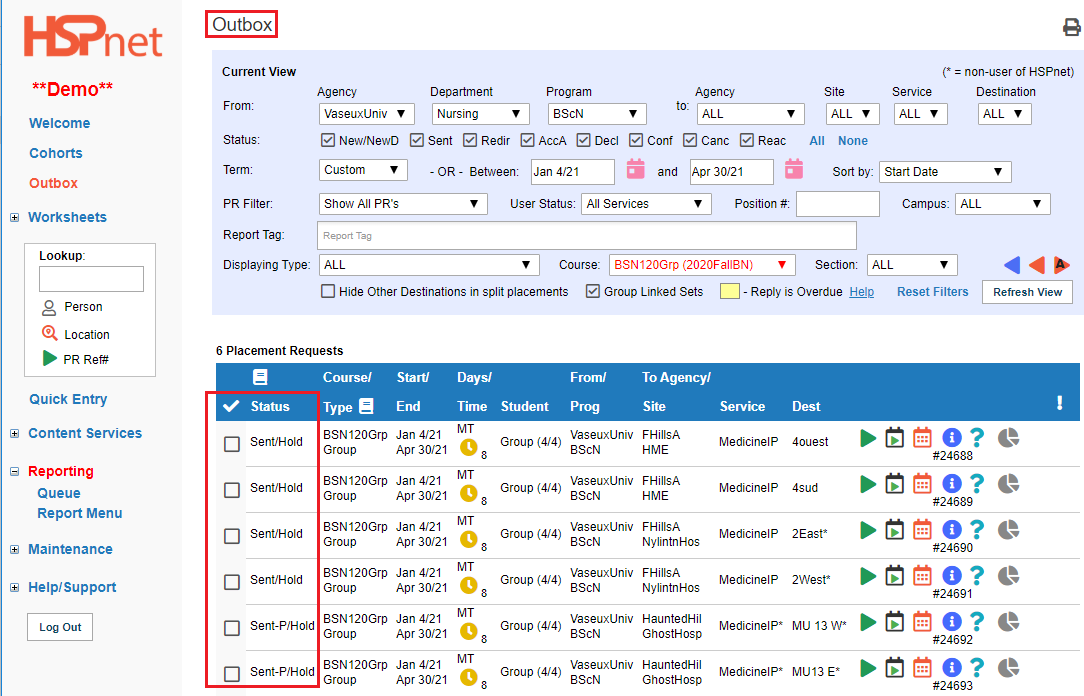Enable Hide Other Destinations in split placements
1084x696 pixels.
(328, 292)
